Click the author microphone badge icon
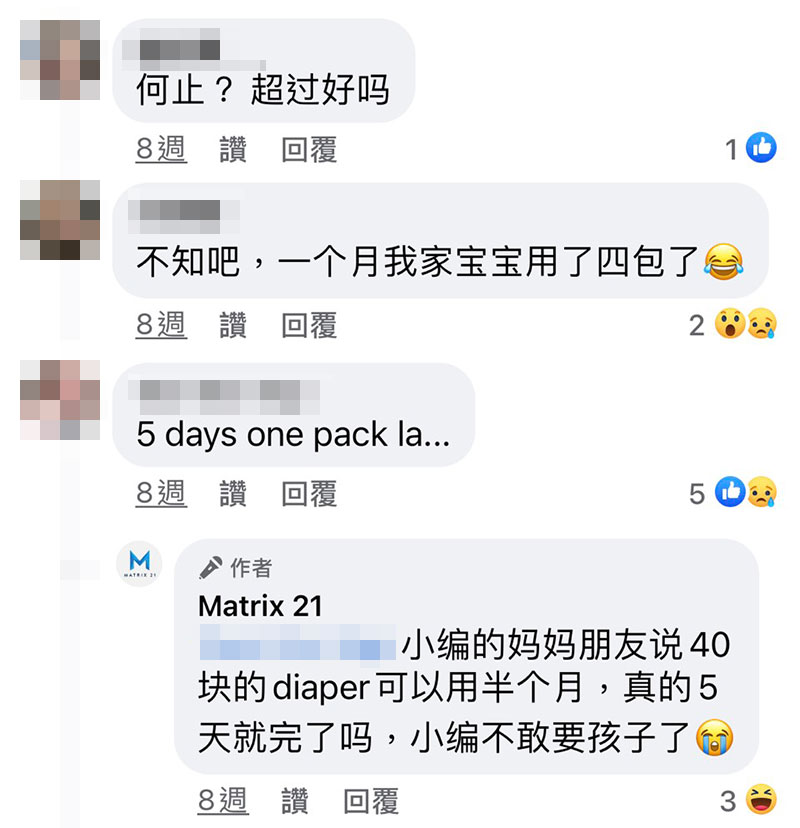 [x=210, y=568]
